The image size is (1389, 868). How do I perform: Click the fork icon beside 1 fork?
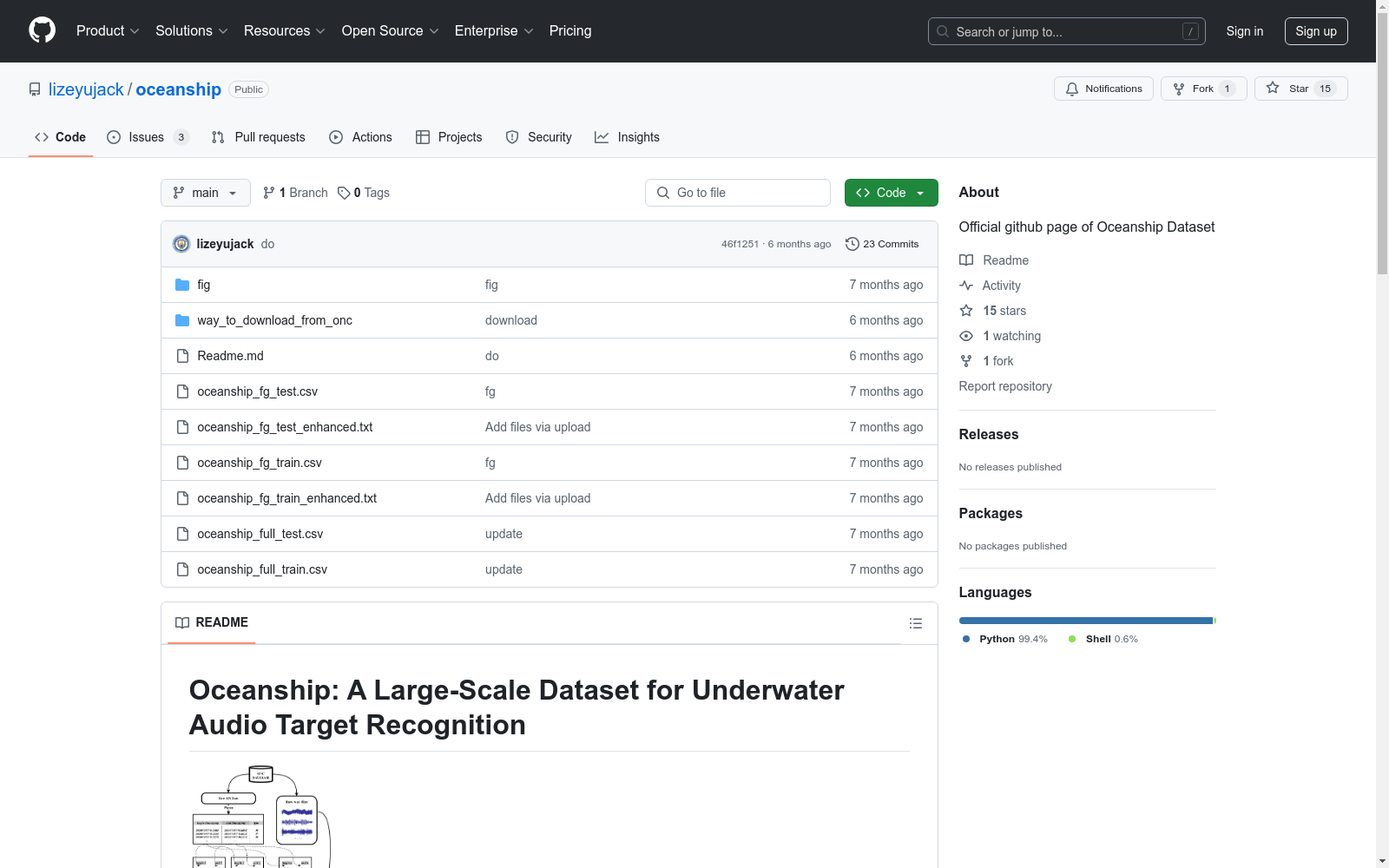(x=966, y=361)
